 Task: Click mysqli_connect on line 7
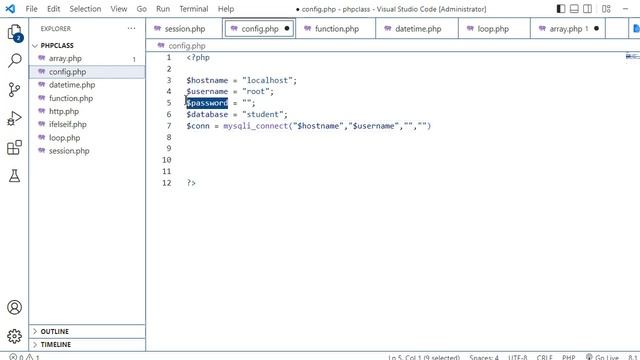256,126
